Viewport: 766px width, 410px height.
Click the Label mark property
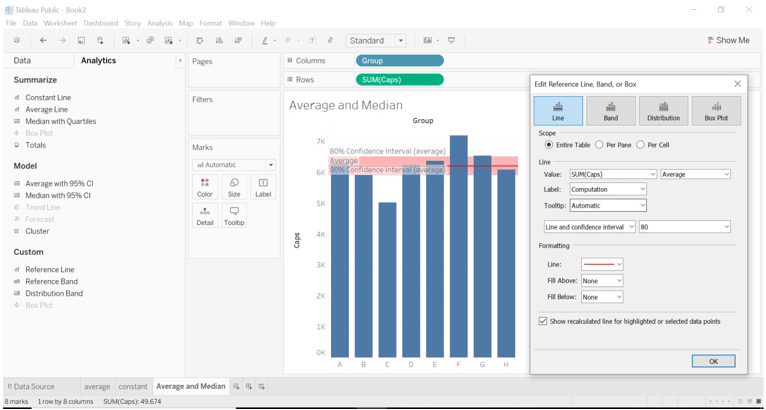[x=263, y=187]
